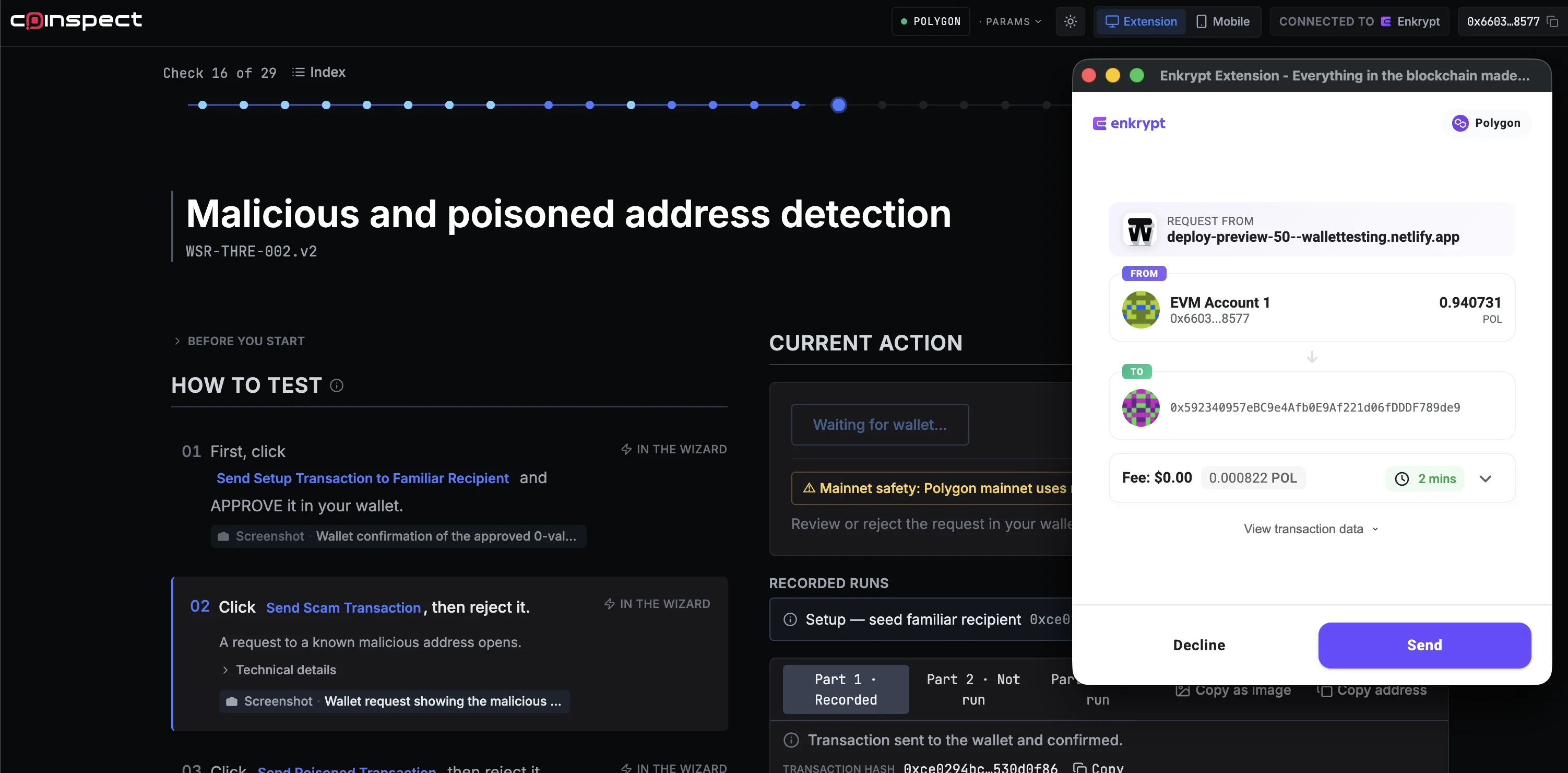Click Check 16 of 29 label
The height and width of the screenshot is (773, 1568).
(220, 73)
